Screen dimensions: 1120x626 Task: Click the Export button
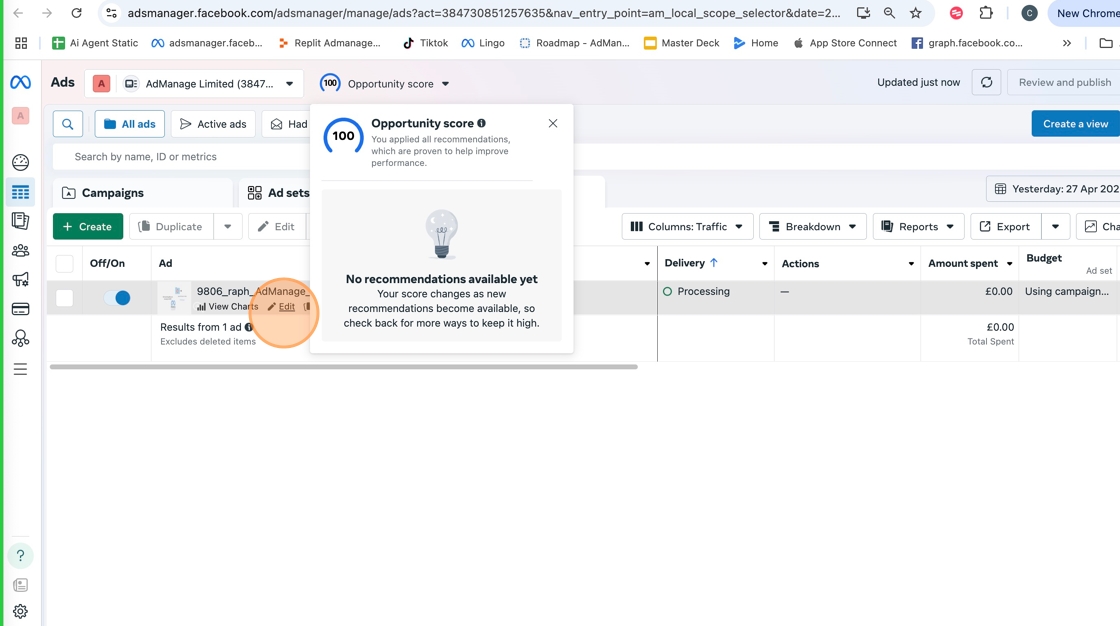click(1004, 227)
